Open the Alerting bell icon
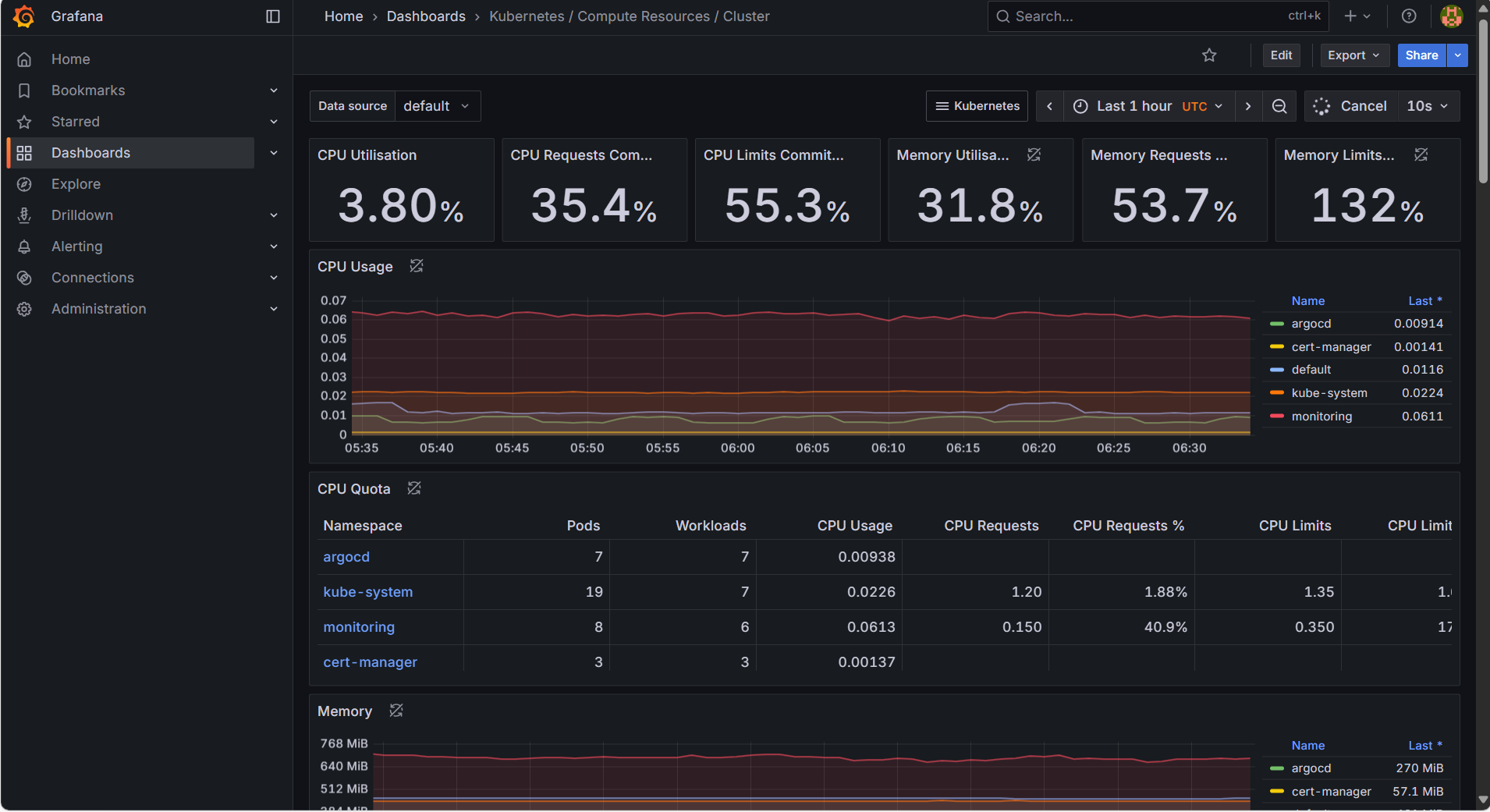The image size is (1490, 812). click(x=24, y=246)
